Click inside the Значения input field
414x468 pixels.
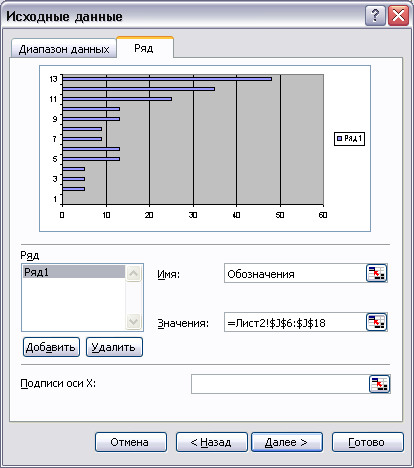click(x=295, y=322)
